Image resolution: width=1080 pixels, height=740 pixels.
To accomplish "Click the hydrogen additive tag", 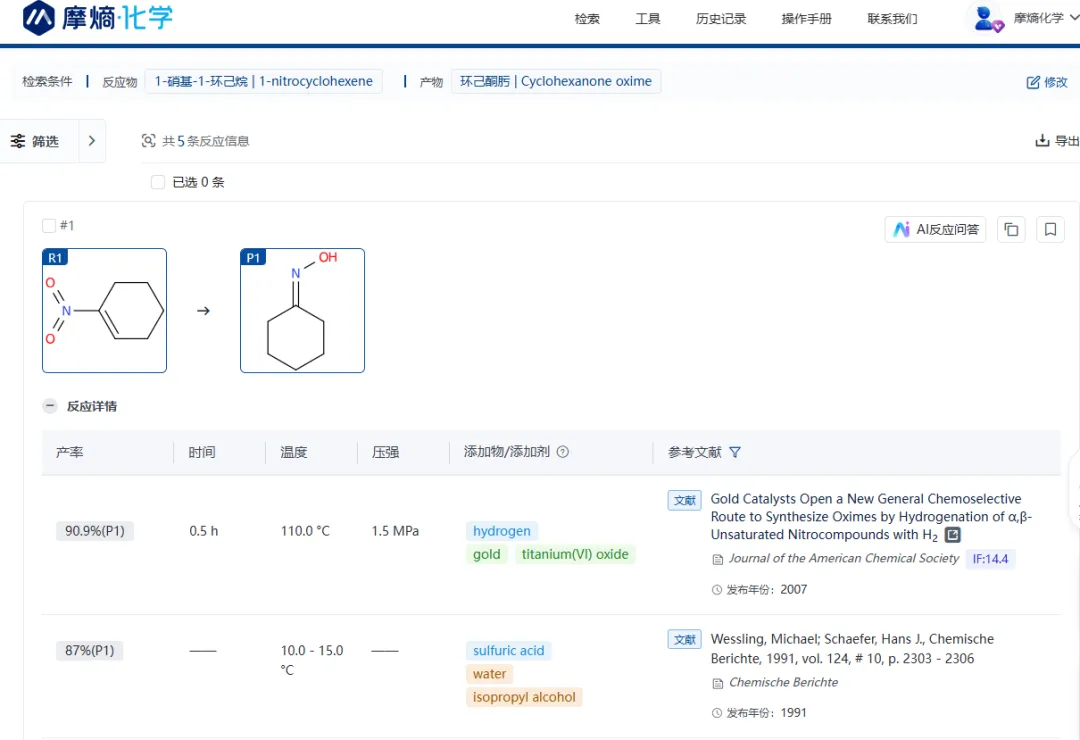I will 502,531.
